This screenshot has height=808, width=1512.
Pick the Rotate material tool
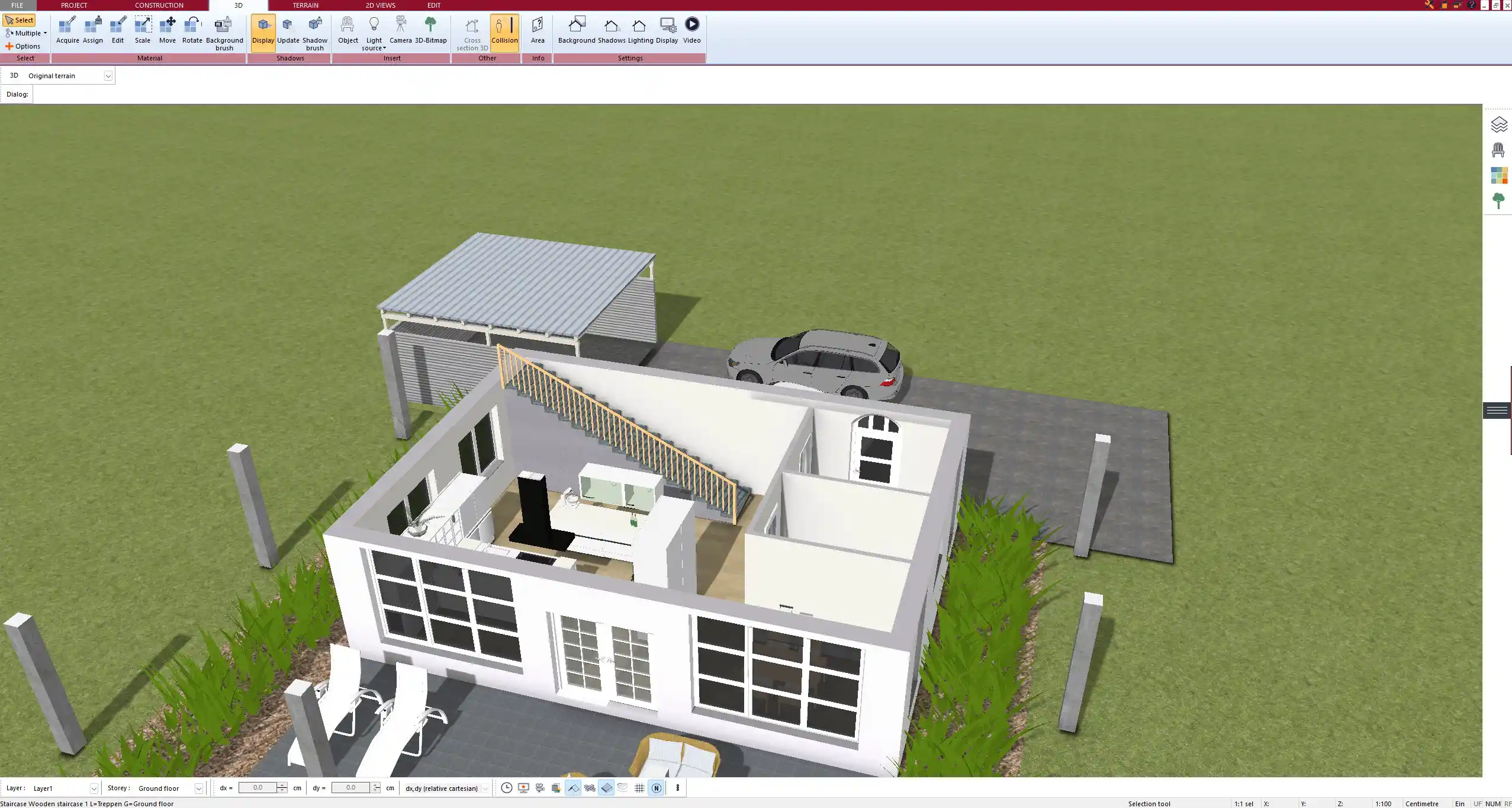[x=192, y=30]
